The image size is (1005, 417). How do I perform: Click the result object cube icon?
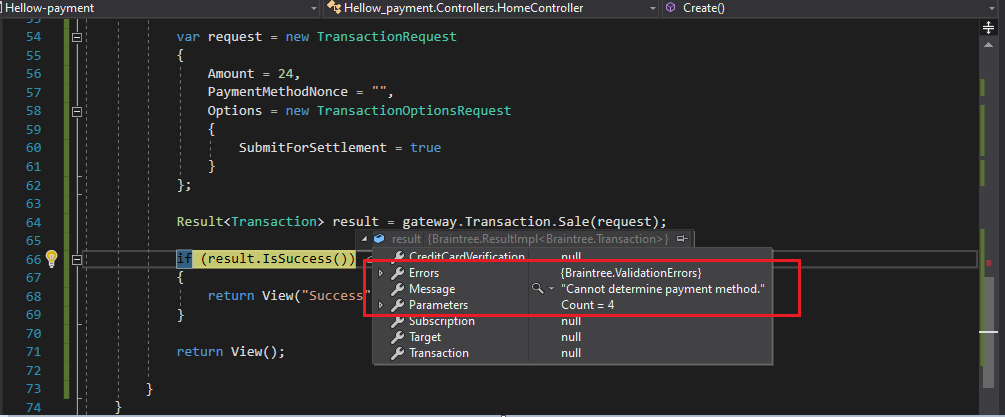pos(379,239)
